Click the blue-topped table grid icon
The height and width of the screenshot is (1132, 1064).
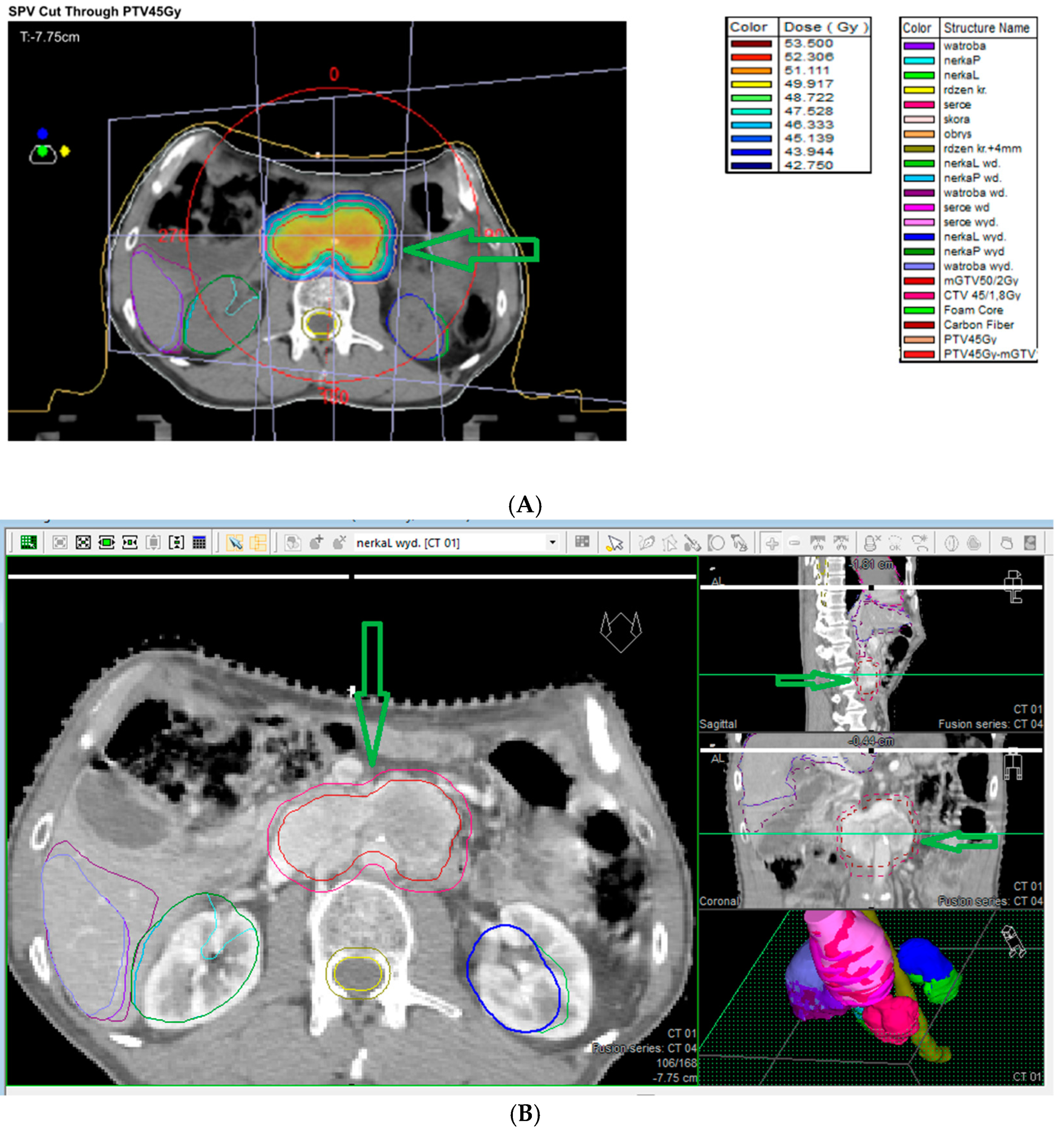coord(199,543)
